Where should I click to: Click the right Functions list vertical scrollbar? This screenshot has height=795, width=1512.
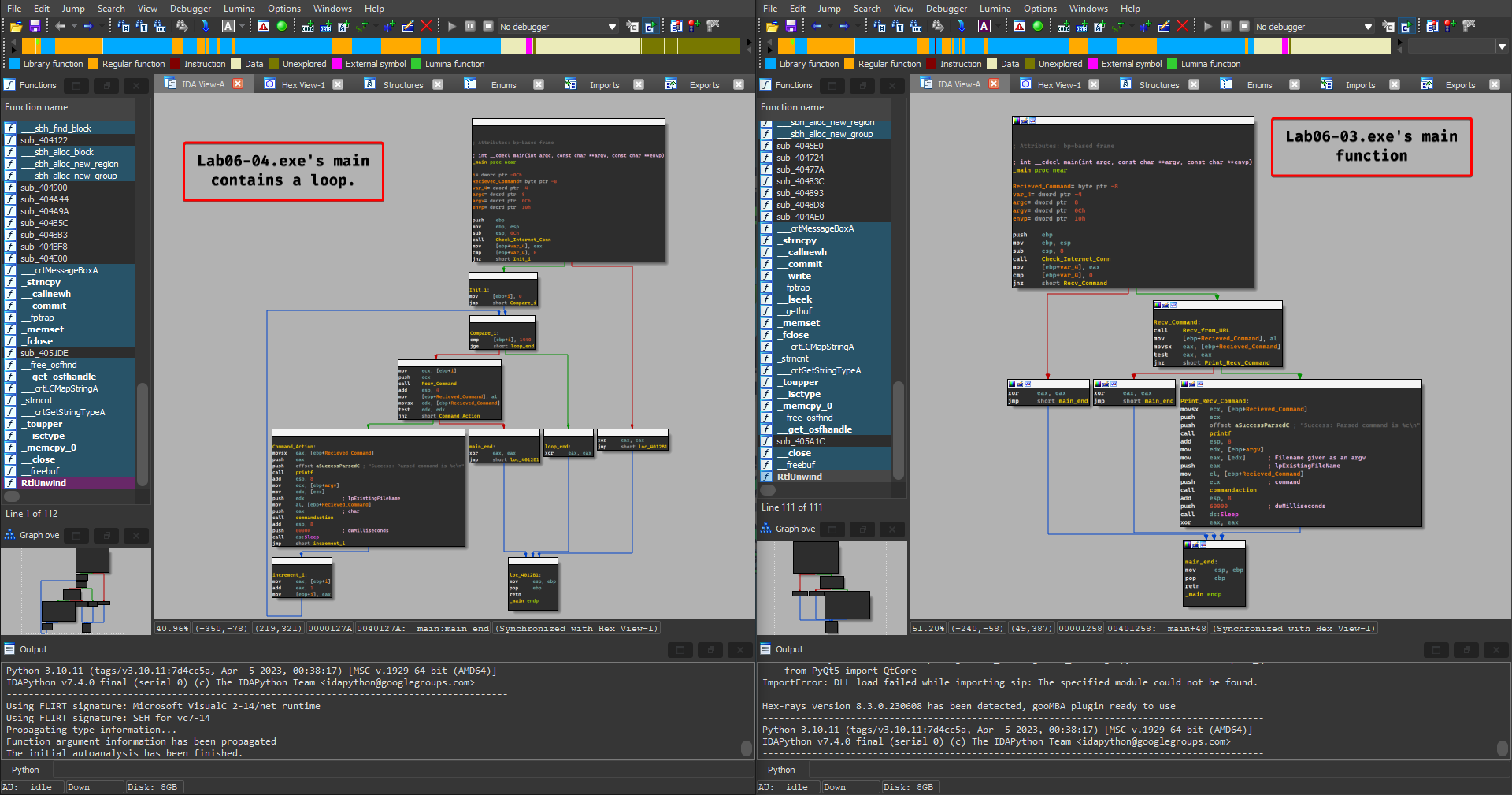(x=898, y=429)
